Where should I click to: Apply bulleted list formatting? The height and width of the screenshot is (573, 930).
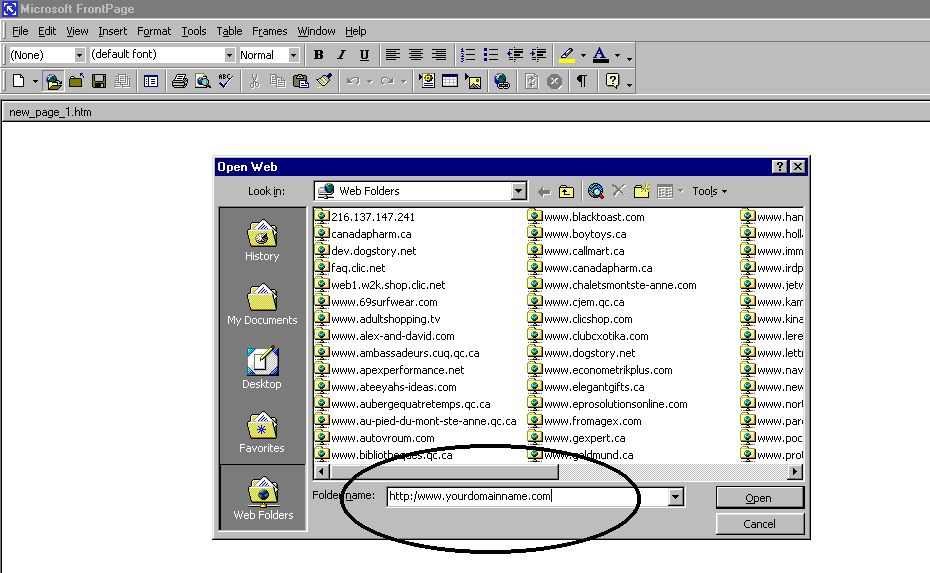(x=491, y=55)
